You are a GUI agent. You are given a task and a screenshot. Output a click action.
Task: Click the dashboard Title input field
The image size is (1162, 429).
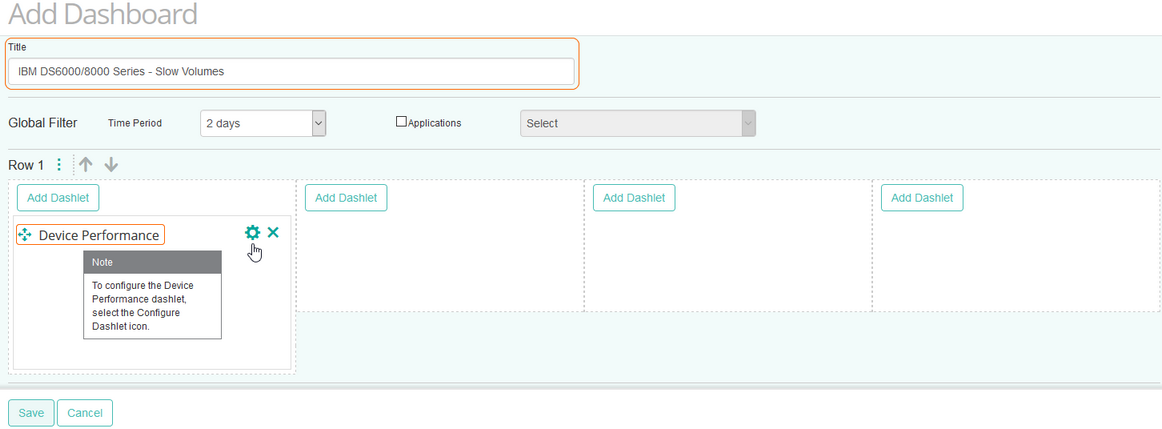(x=291, y=72)
